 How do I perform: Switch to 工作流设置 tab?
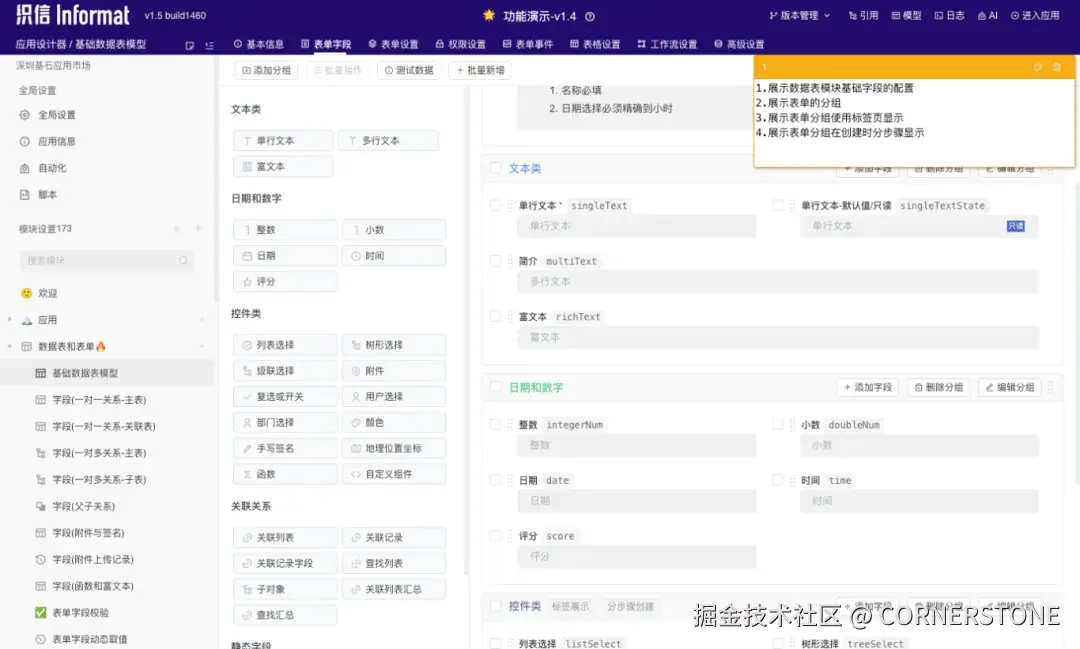(x=667, y=44)
